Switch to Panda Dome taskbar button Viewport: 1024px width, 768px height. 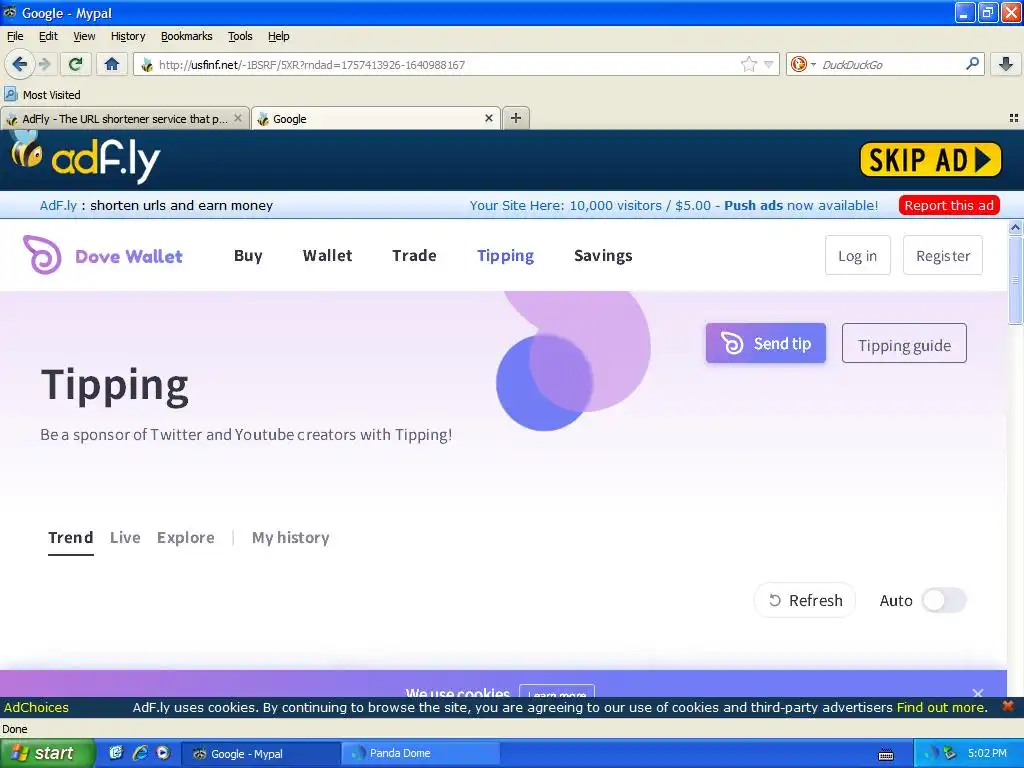pyautogui.click(x=421, y=753)
